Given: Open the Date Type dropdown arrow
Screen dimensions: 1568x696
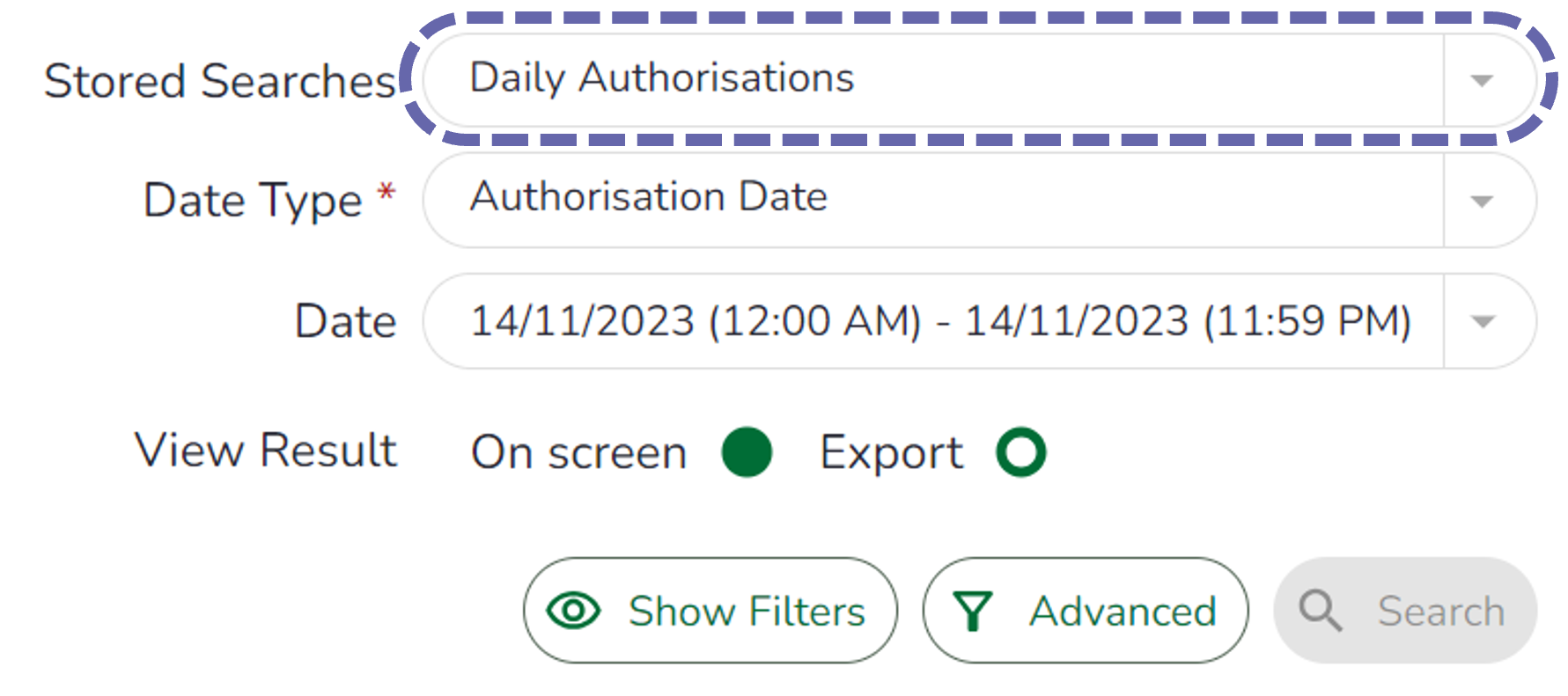Looking at the screenshot, I should click(1482, 201).
